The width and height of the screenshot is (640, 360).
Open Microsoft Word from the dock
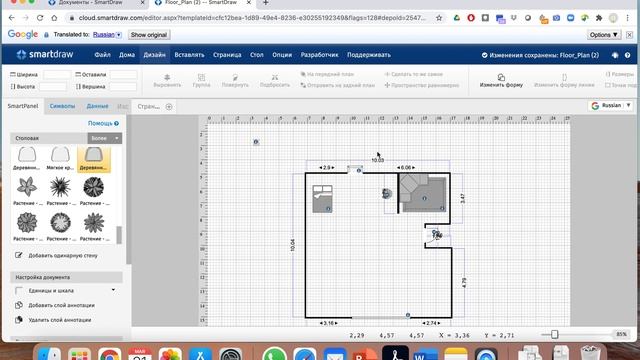pos(425,354)
